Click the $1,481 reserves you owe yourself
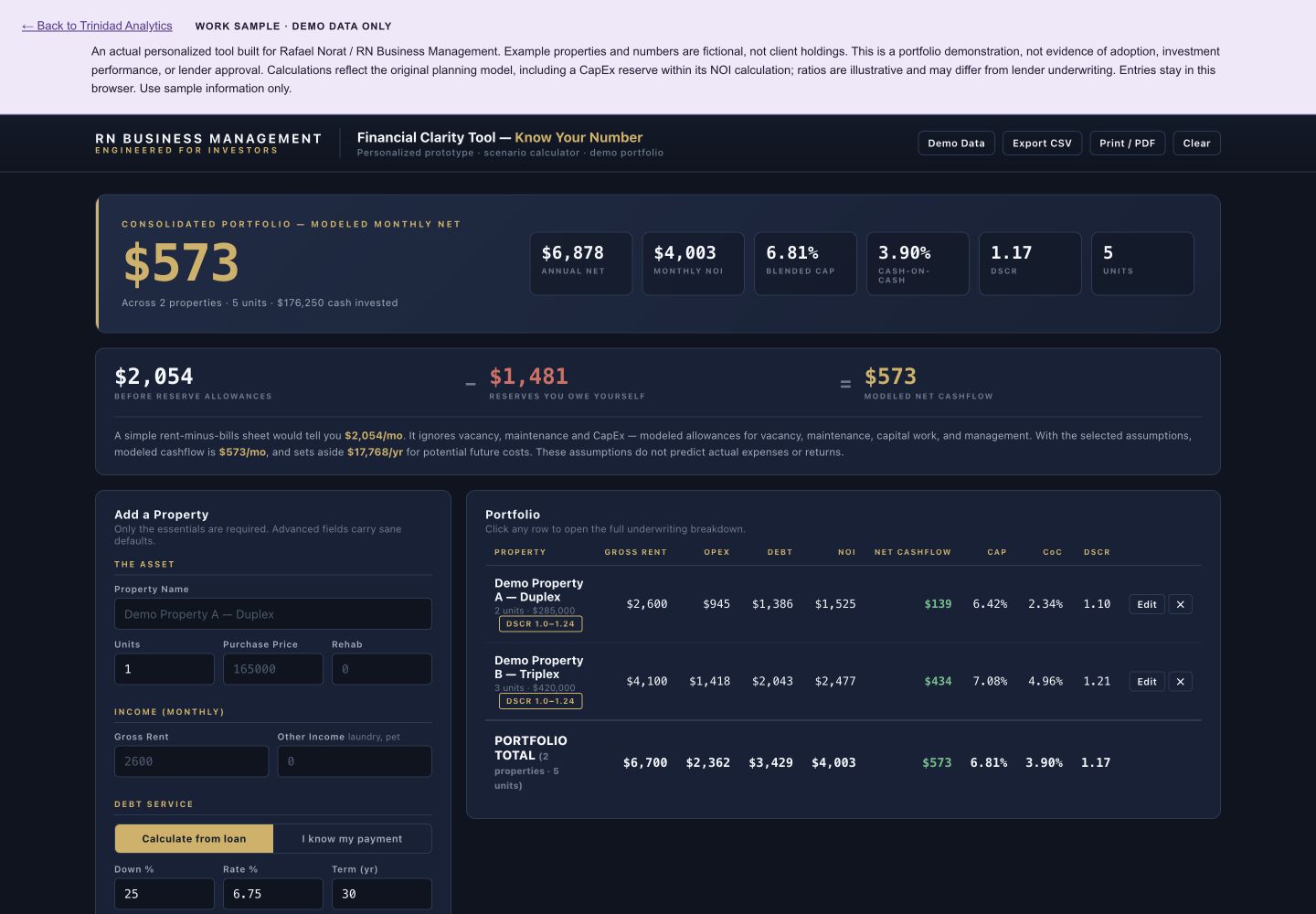1316x914 pixels. click(528, 377)
